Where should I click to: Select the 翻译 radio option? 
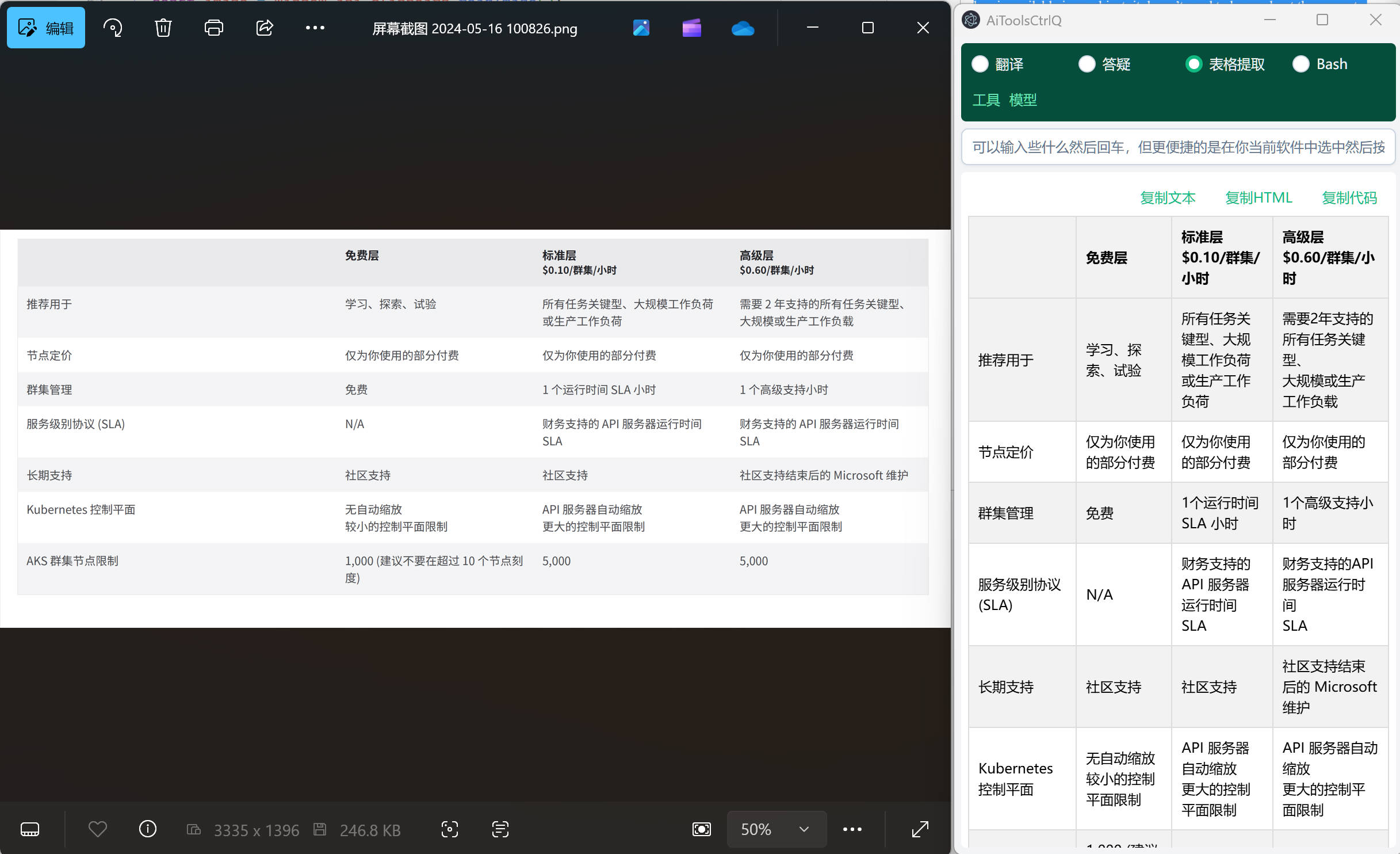click(x=980, y=64)
